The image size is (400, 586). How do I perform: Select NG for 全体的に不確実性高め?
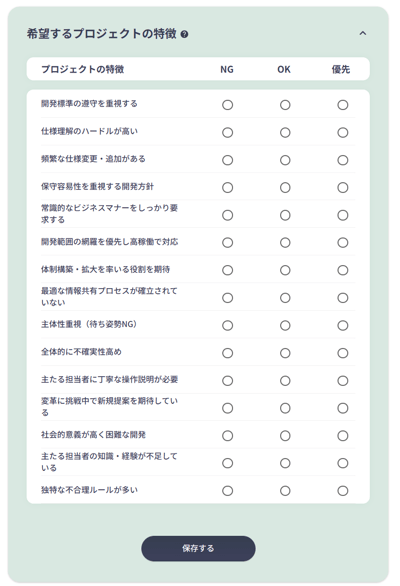(227, 353)
